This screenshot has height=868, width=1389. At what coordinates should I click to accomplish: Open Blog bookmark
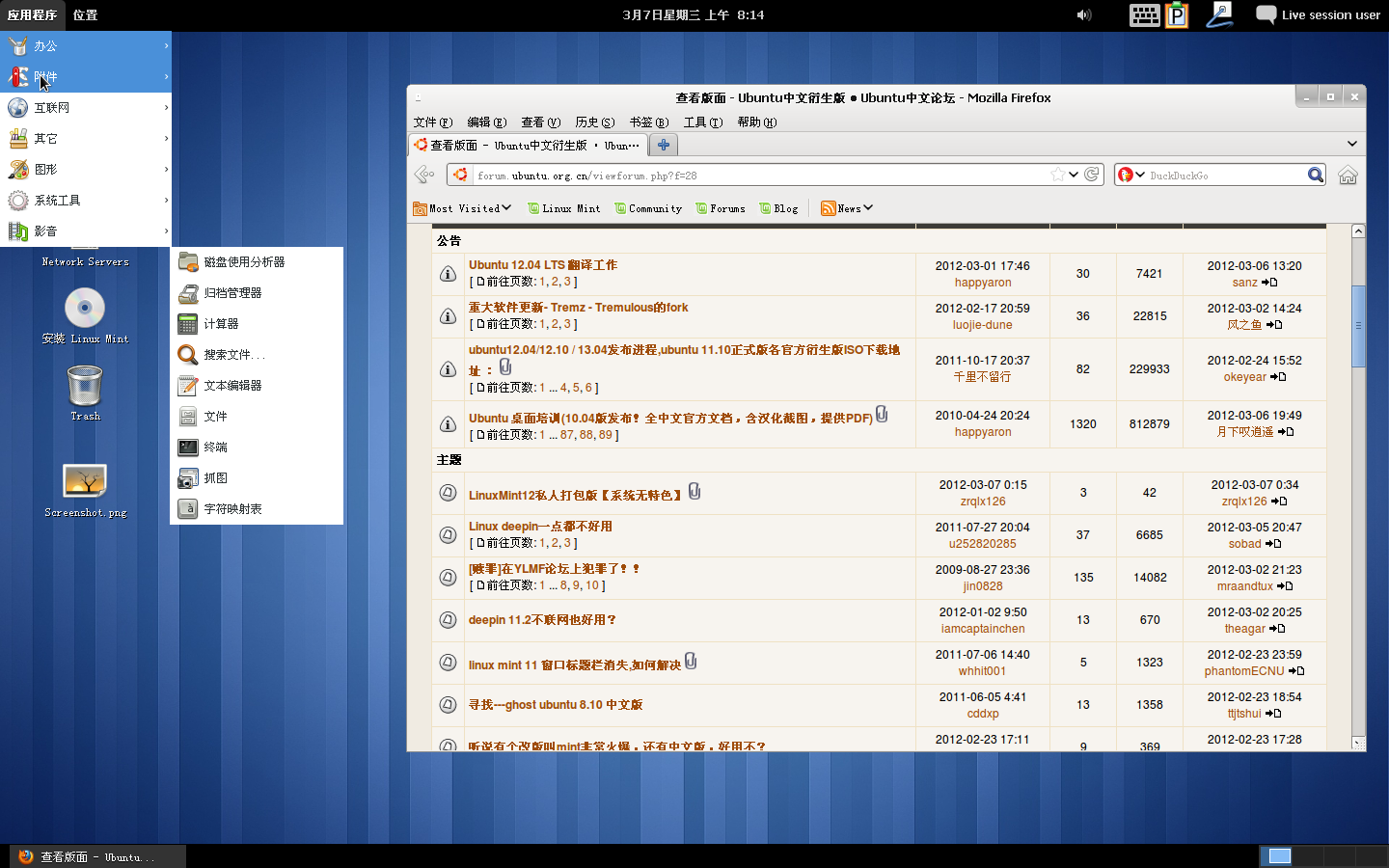click(778, 208)
